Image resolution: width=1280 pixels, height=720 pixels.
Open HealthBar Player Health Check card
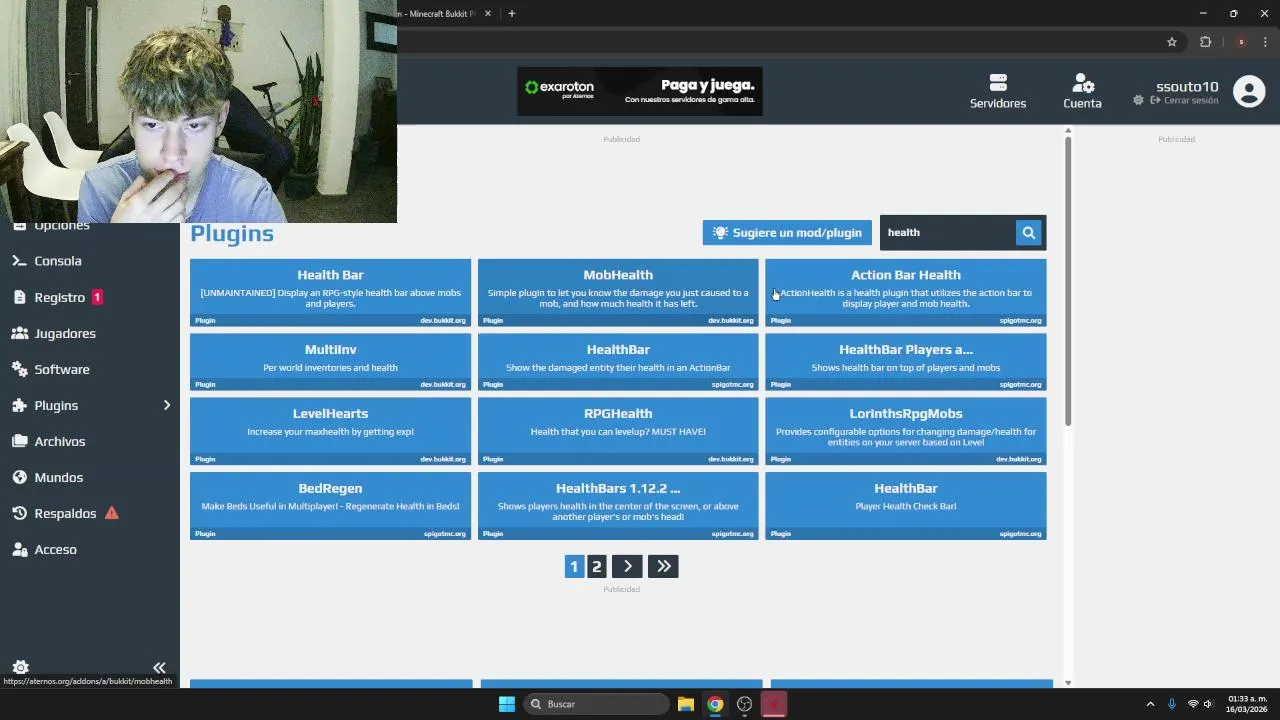tap(906, 506)
